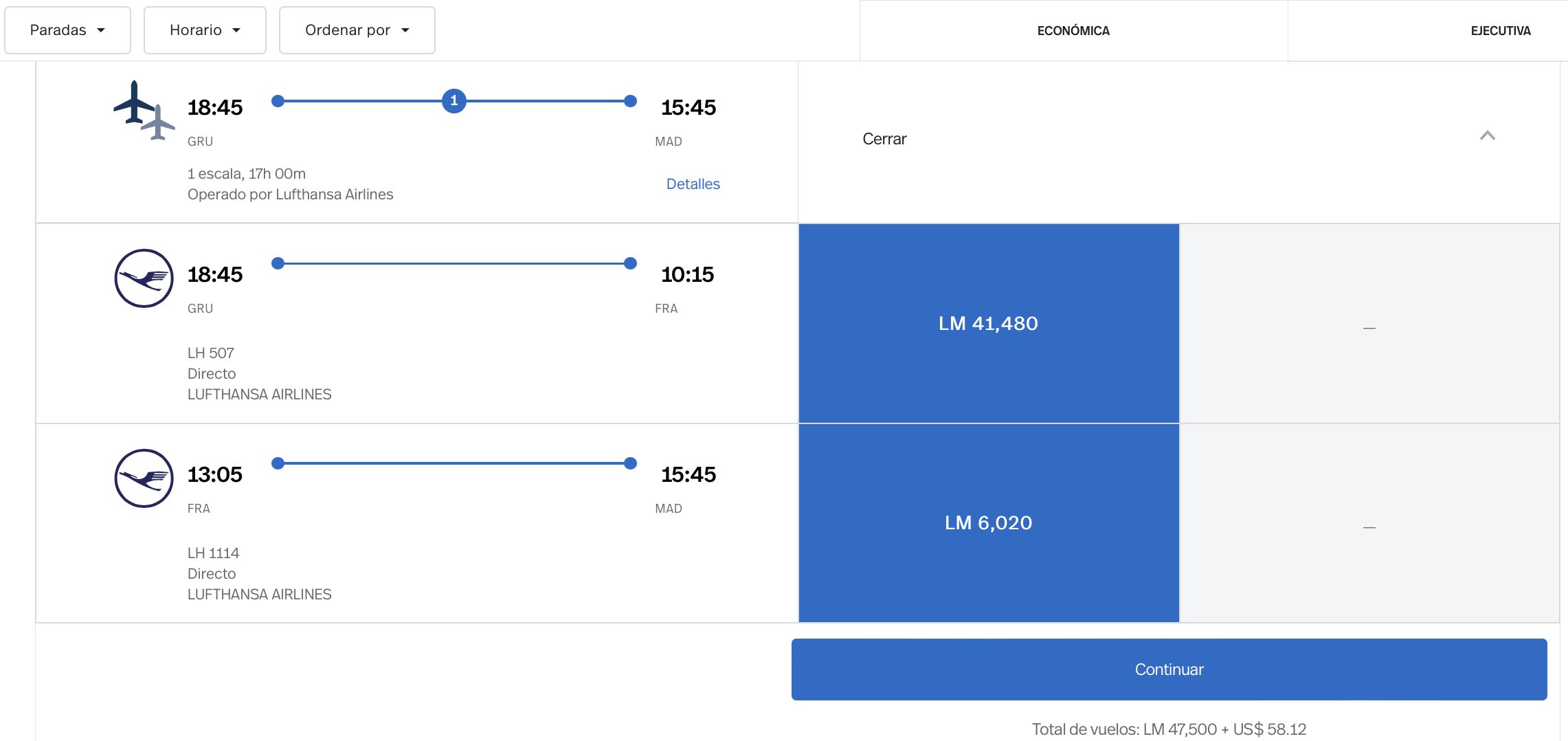Click the stop marker numbered 1 on the route line
The height and width of the screenshot is (741, 1568).
point(453,101)
